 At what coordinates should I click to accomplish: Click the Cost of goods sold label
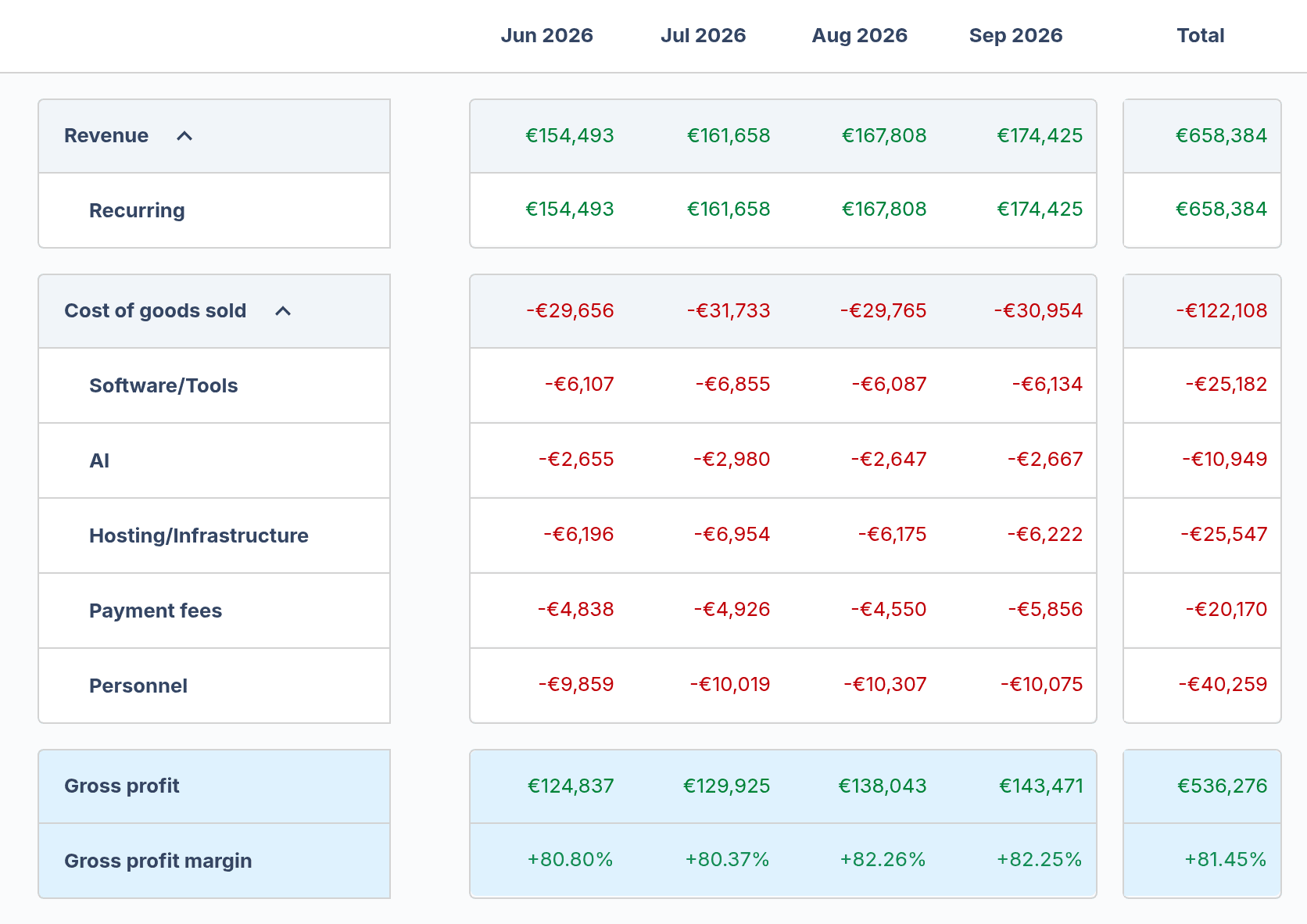pos(156,310)
